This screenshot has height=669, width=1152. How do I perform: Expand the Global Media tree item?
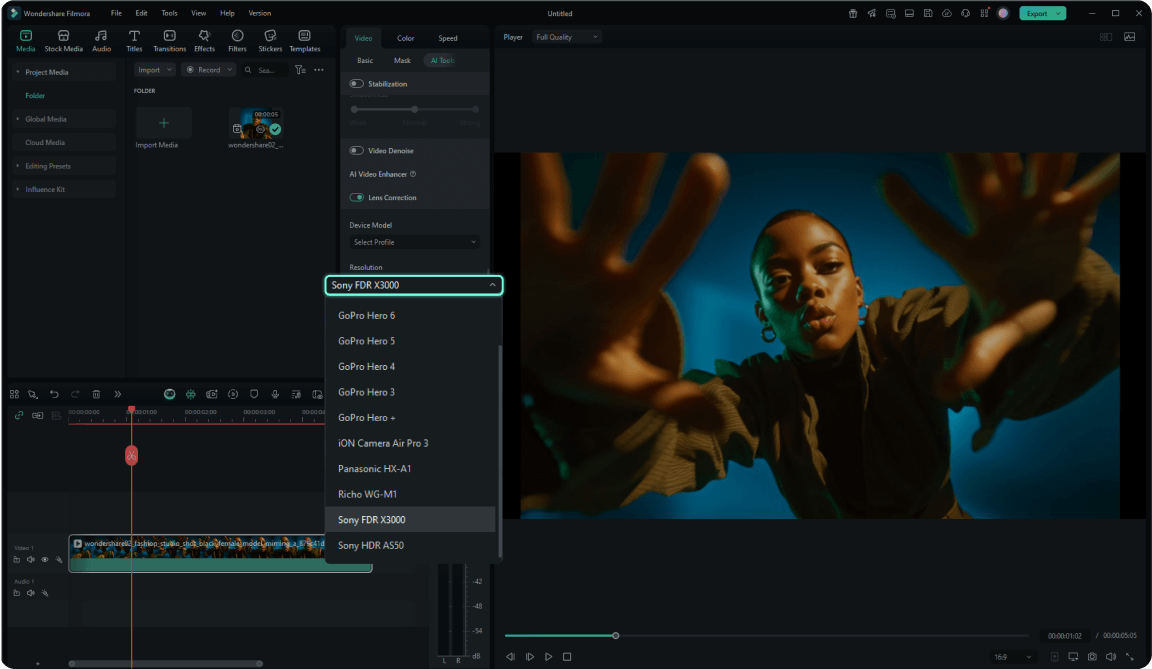click(x=18, y=119)
